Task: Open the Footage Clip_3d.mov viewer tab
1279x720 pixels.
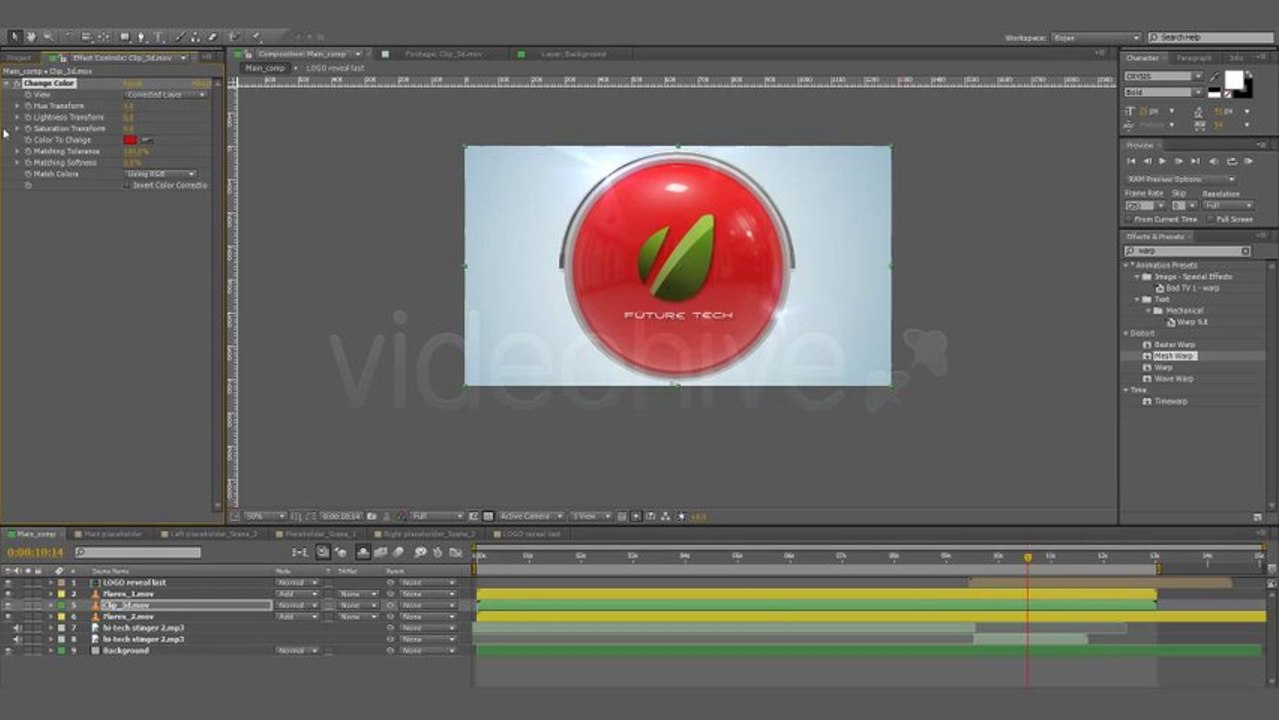Action: 441,54
